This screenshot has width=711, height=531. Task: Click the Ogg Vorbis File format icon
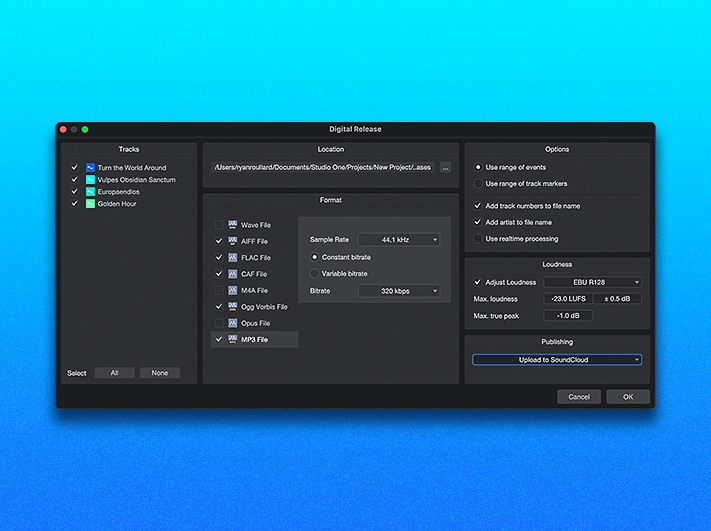tap(233, 307)
